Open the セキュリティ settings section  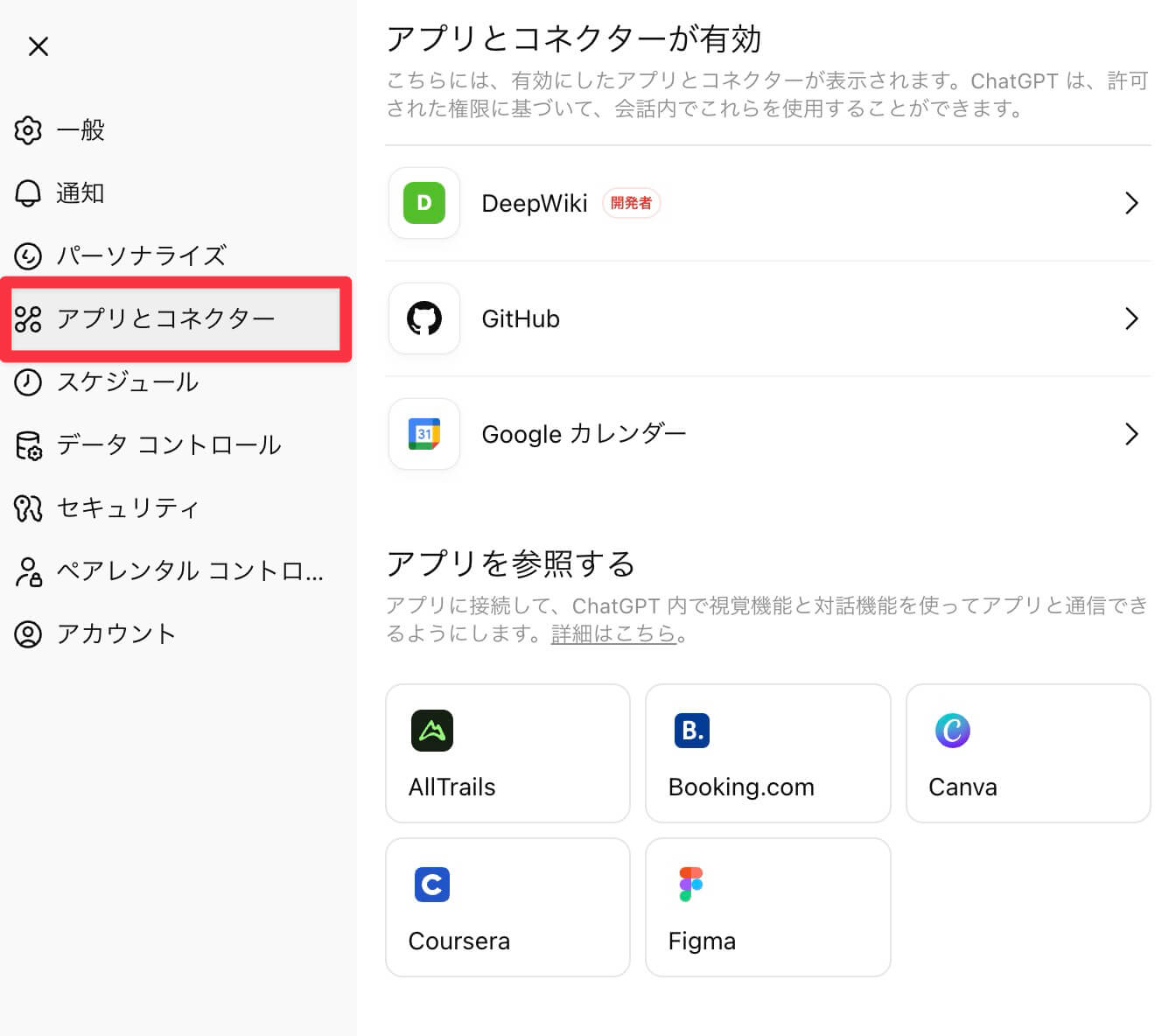point(128,508)
